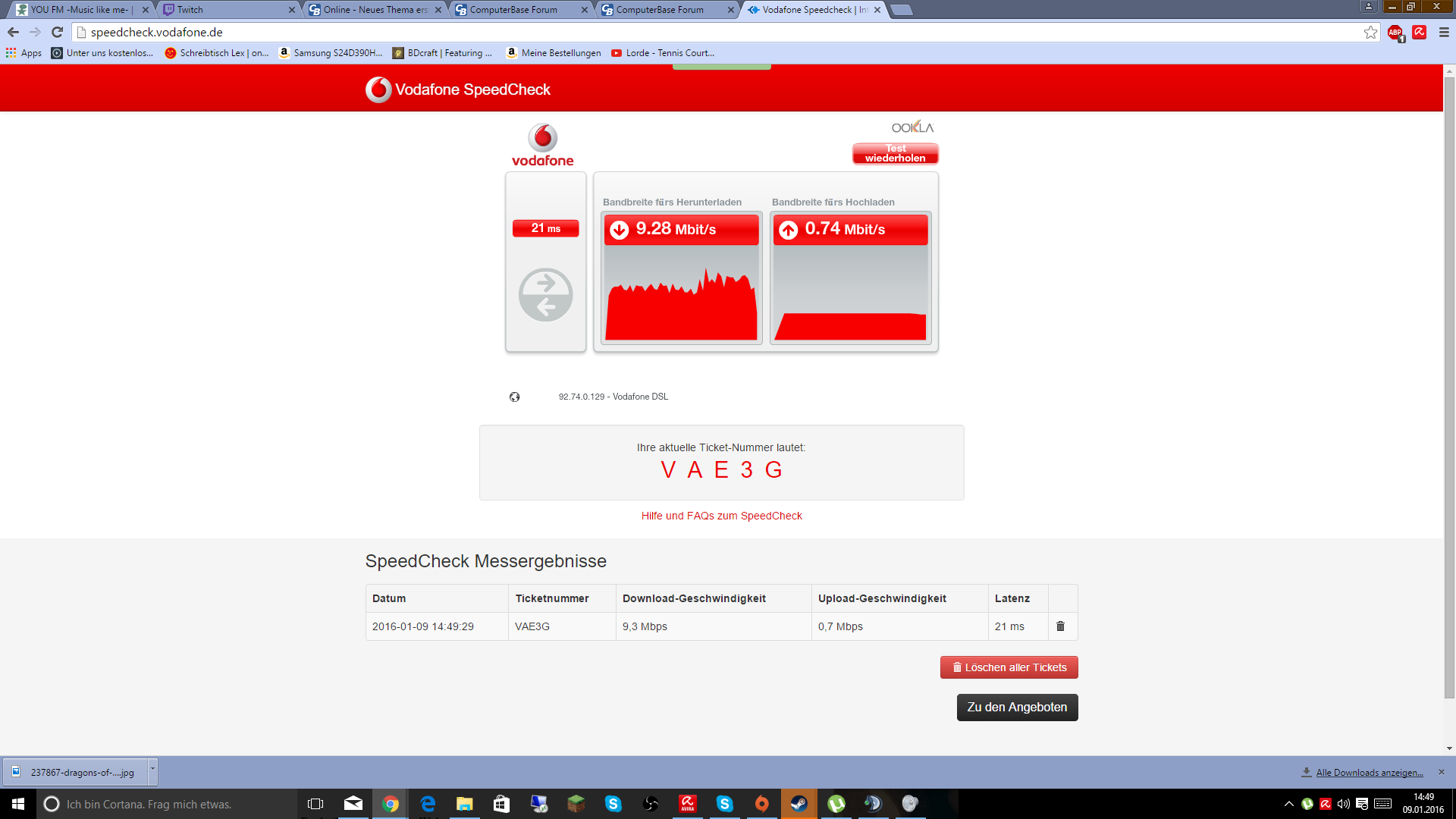The image size is (1456, 819).
Task: Click Zu den Angeboten button
Action: pos(1017,707)
